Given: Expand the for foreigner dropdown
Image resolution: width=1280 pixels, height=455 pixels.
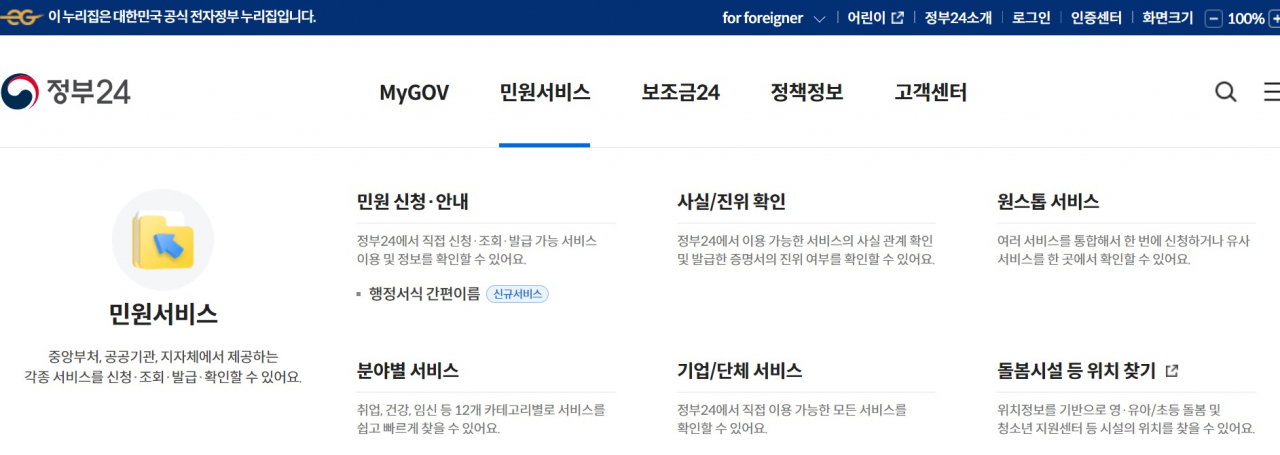Looking at the screenshot, I should (774, 18).
